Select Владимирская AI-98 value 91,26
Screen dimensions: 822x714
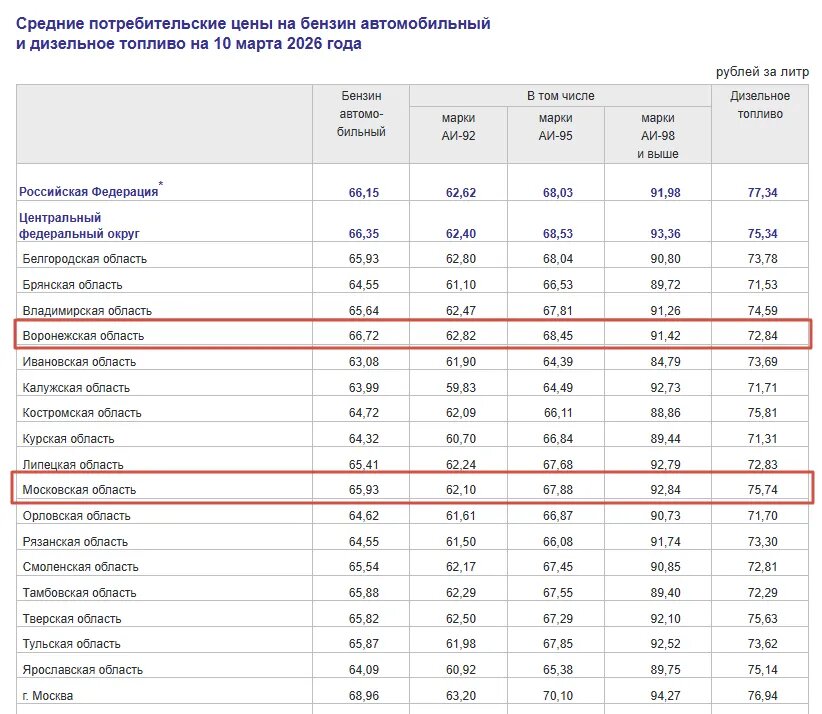[665, 311]
